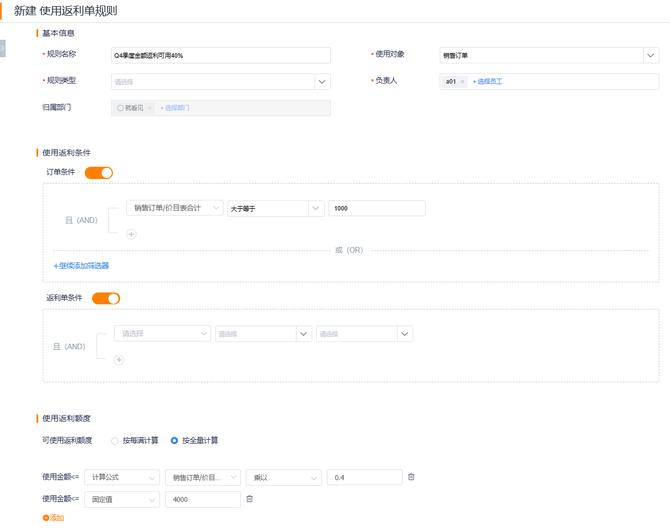This screenshot has height=530, width=670.
Task: Click the 继续添加筛选器 link
Action: pos(81,266)
